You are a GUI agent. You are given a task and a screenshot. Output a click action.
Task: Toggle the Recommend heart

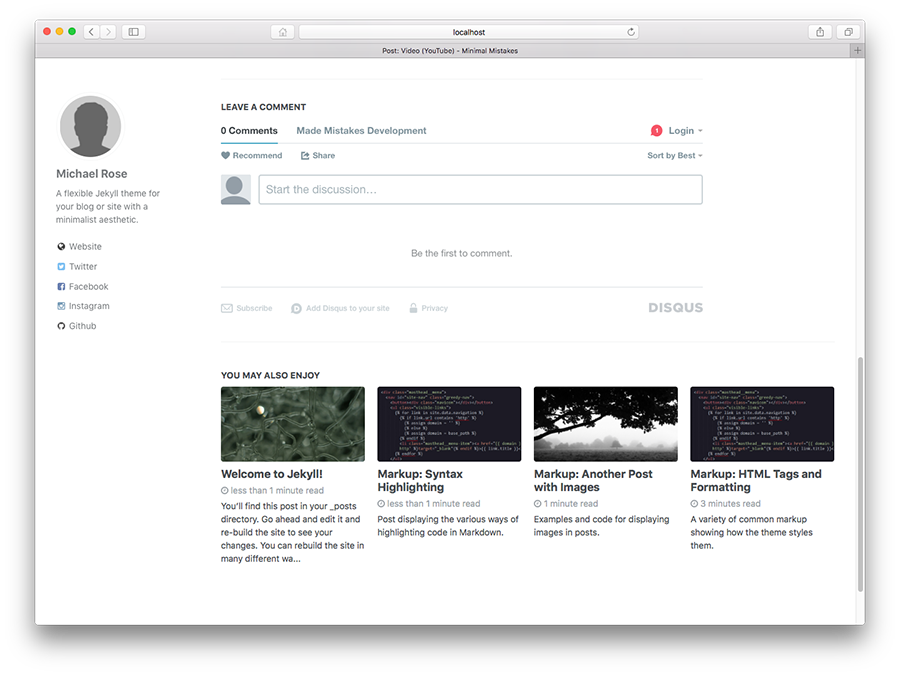pos(228,155)
